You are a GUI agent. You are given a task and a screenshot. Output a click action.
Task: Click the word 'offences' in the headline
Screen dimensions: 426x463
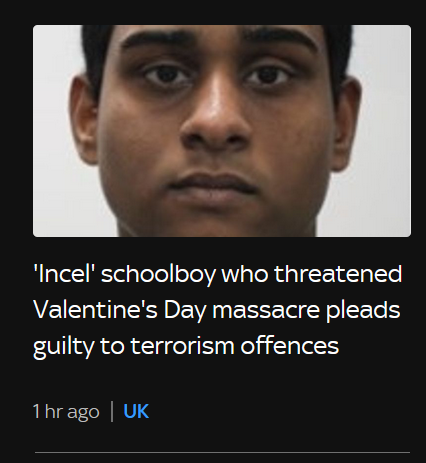tap(290, 345)
